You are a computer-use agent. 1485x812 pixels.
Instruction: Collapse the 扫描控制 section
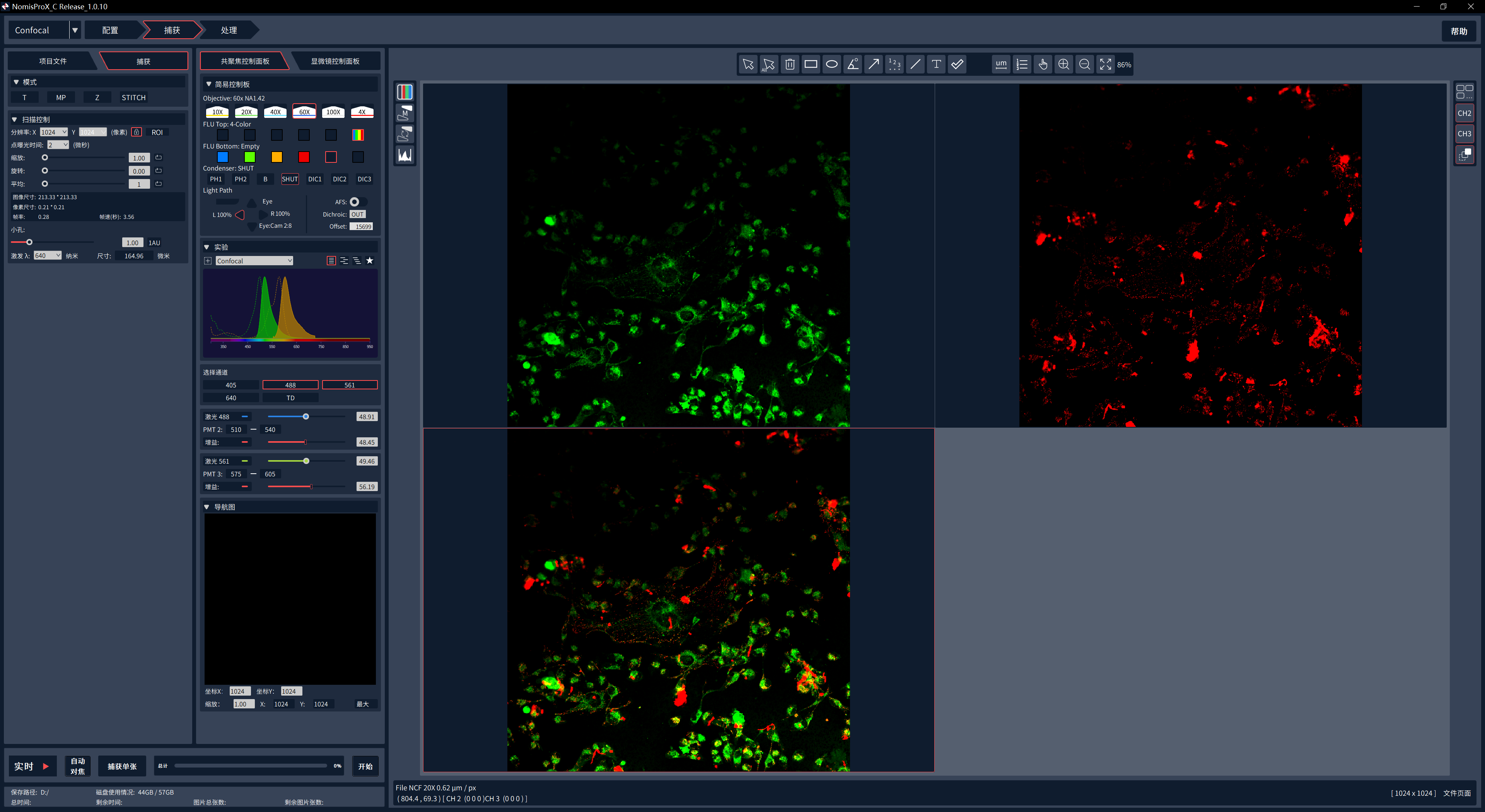pyautogui.click(x=14, y=119)
